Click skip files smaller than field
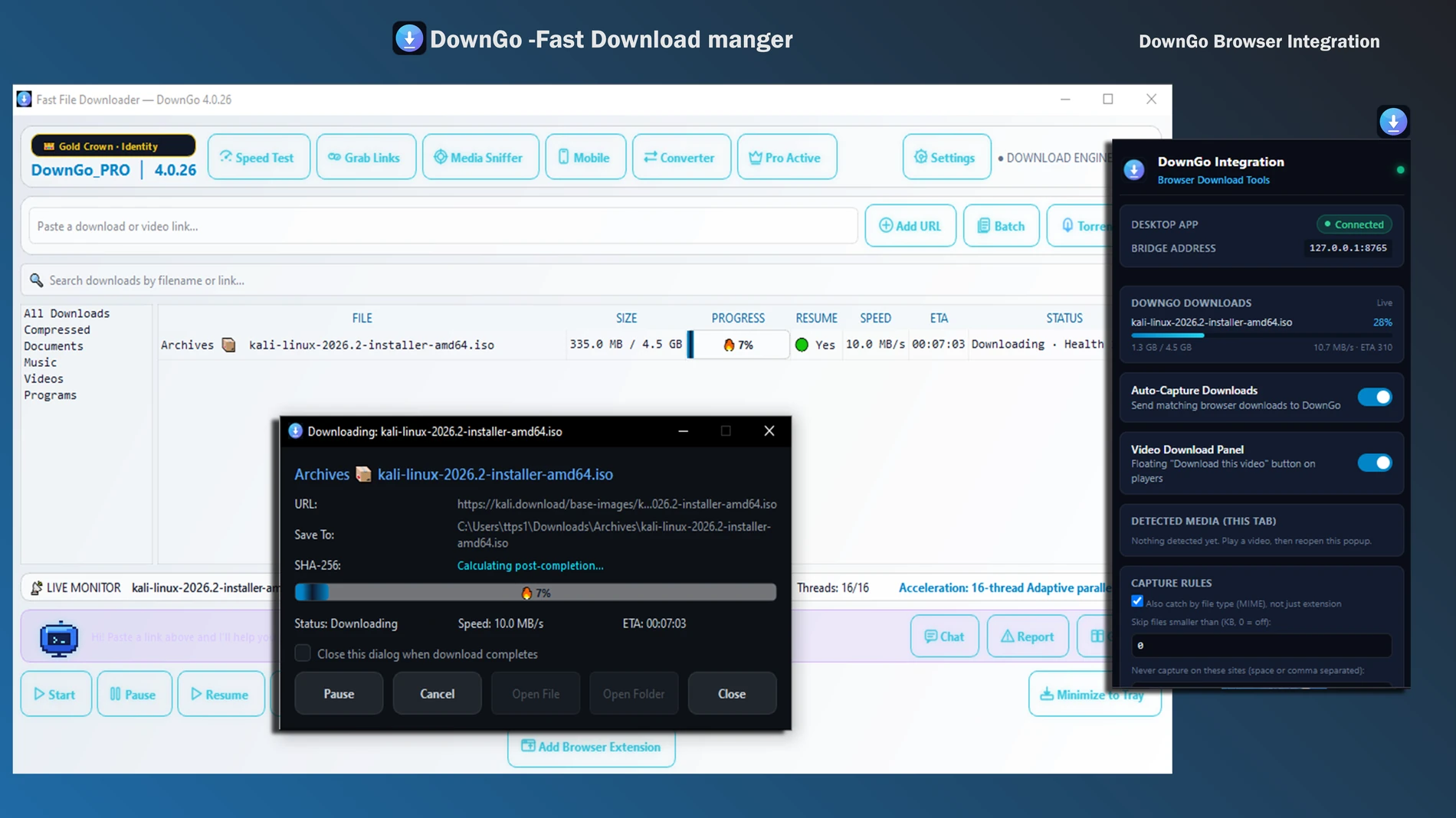The width and height of the screenshot is (1456, 818). pos(1261,646)
